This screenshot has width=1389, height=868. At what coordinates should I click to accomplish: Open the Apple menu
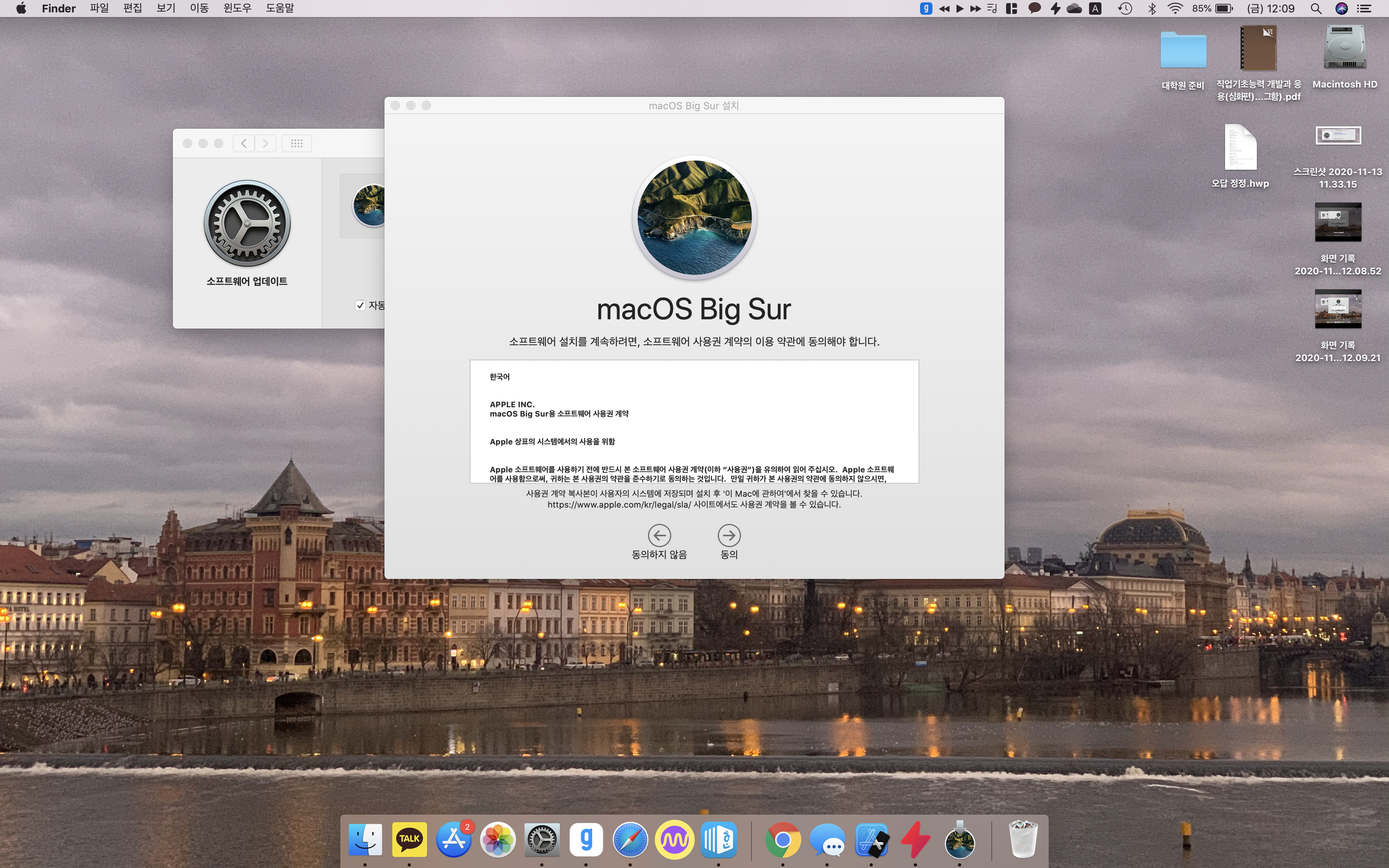point(21,8)
